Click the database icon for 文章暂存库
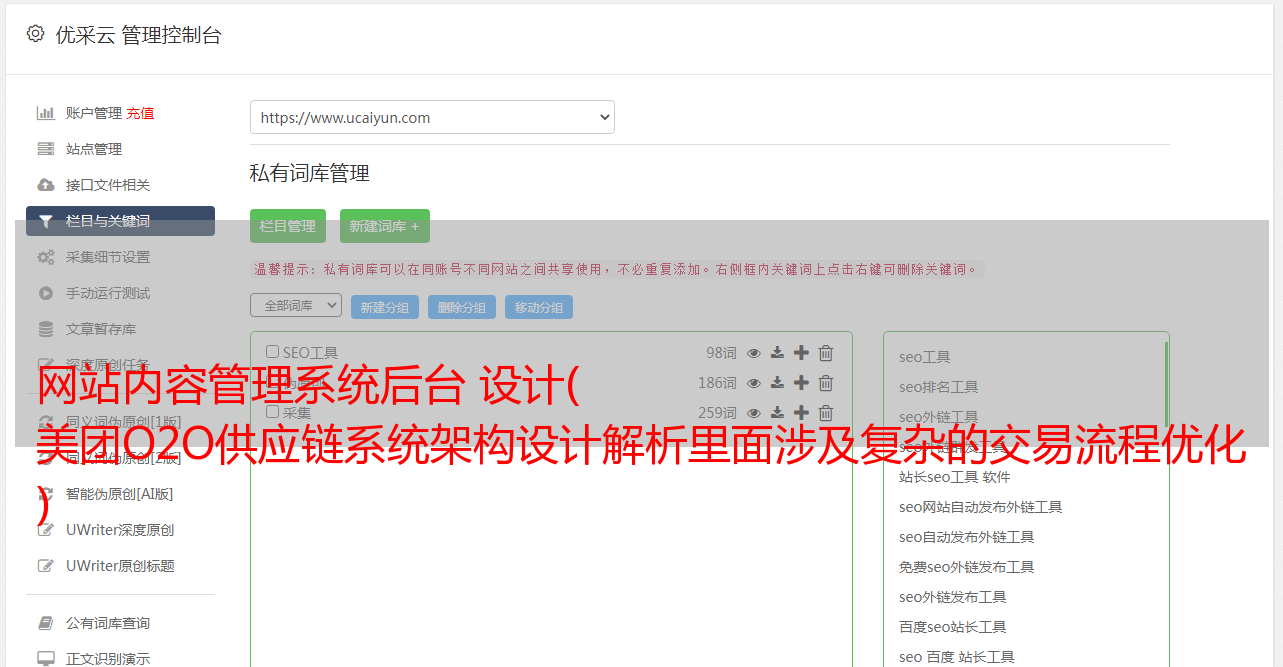Image resolution: width=1283 pixels, height=667 pixels. (45, 329)
